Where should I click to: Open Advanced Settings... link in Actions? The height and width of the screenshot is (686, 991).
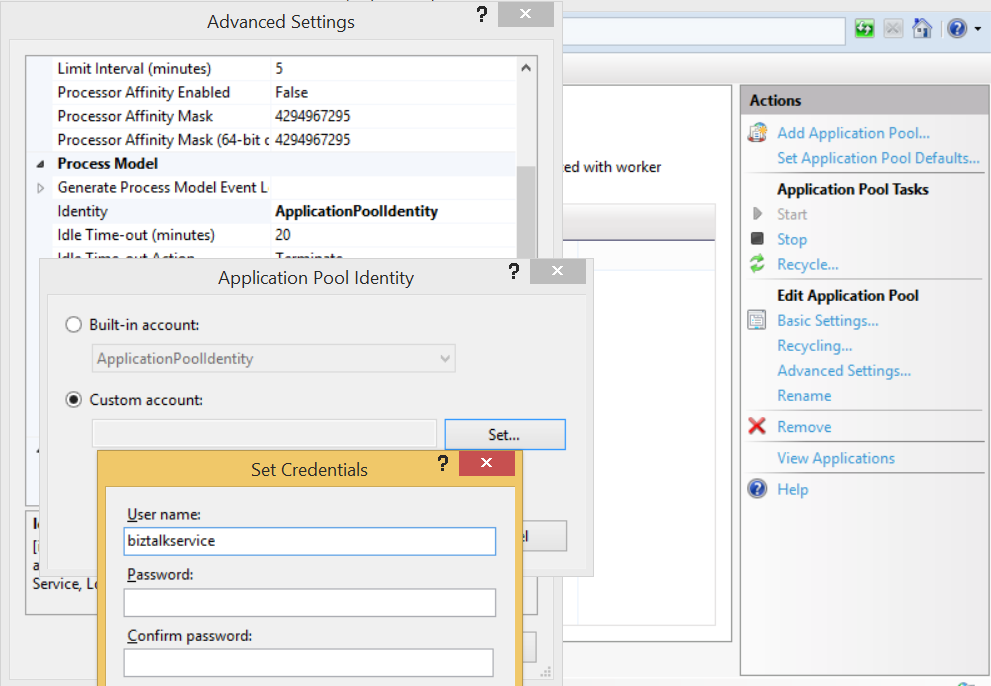[844, 371]
